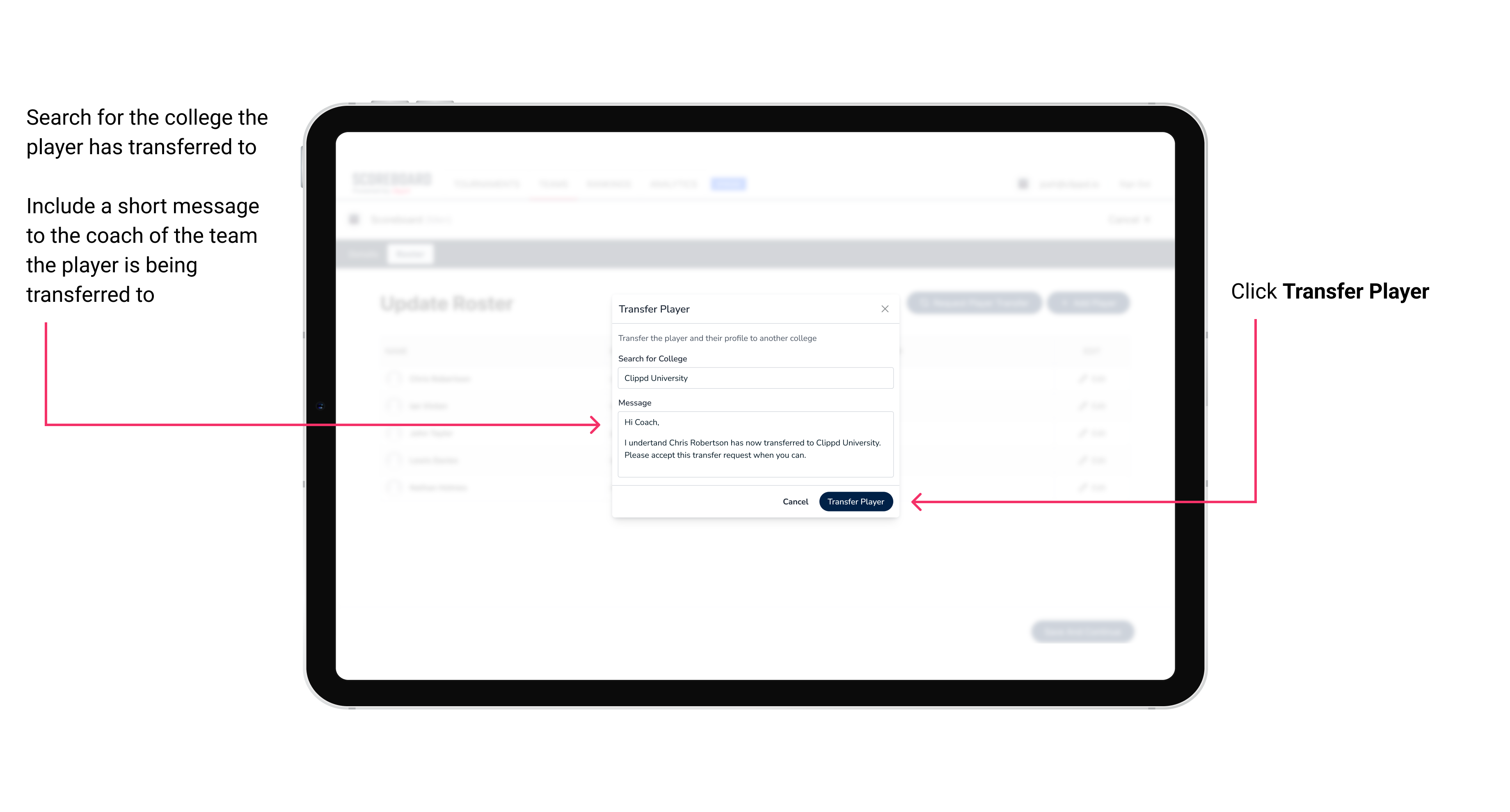Click the Clippd University college search result

point(752,378)
